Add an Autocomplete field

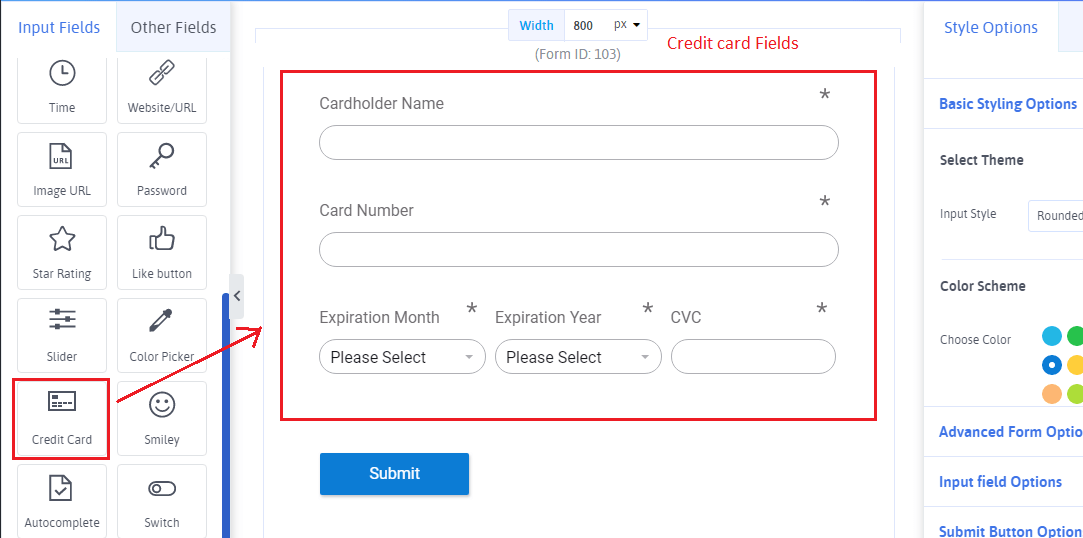point(62,502)
